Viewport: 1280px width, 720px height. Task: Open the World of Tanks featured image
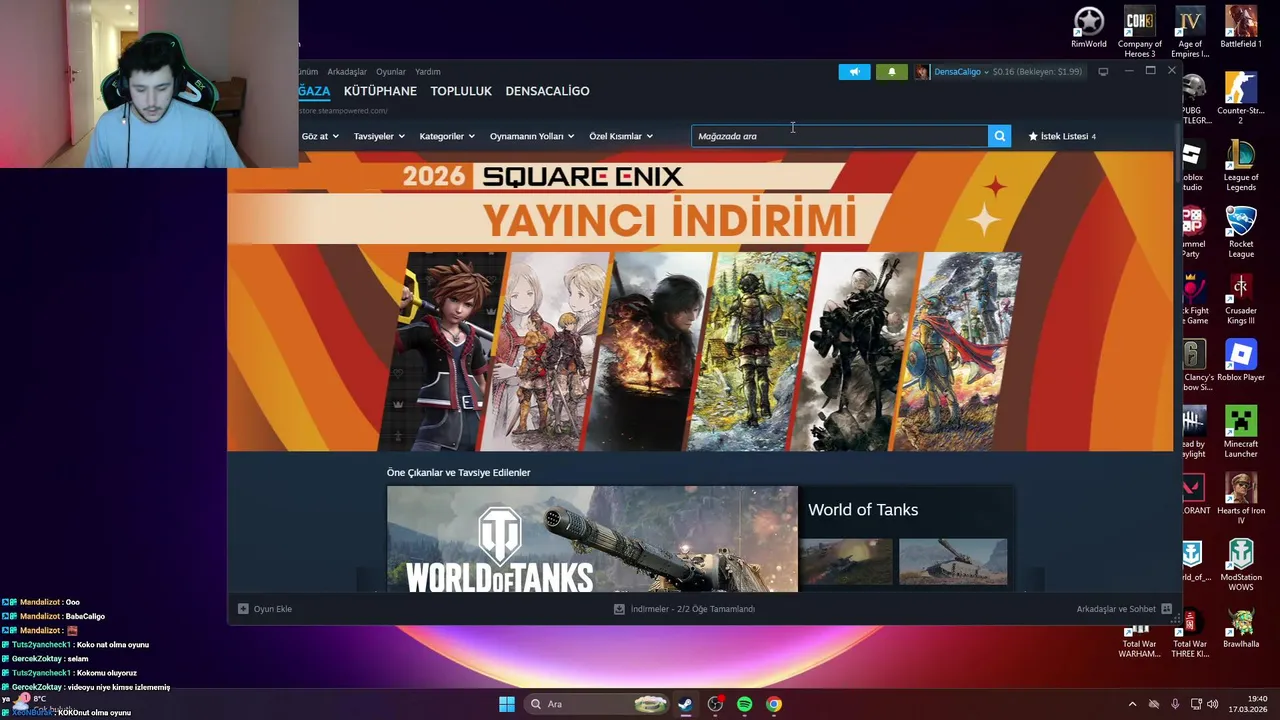click(x=592, y=539)
